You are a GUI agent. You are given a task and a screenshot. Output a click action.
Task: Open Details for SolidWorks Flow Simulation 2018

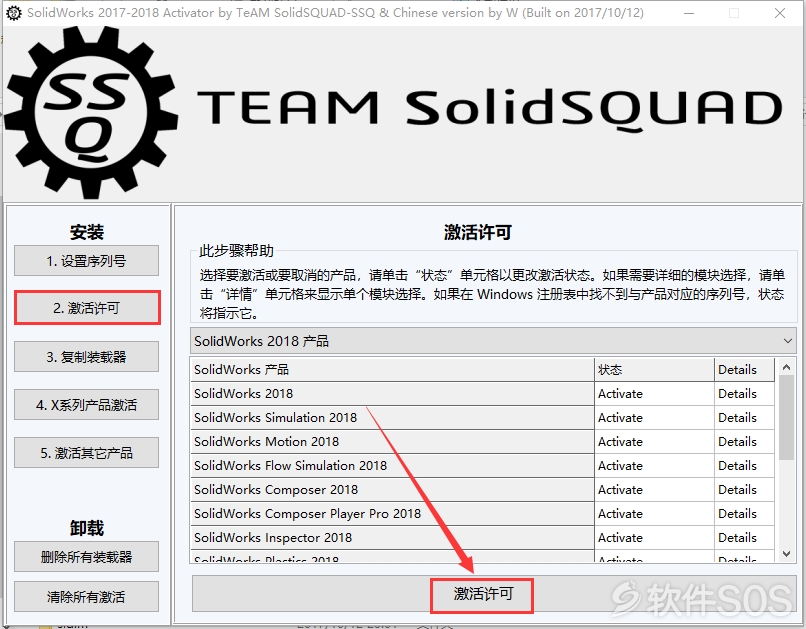(744, 466)
